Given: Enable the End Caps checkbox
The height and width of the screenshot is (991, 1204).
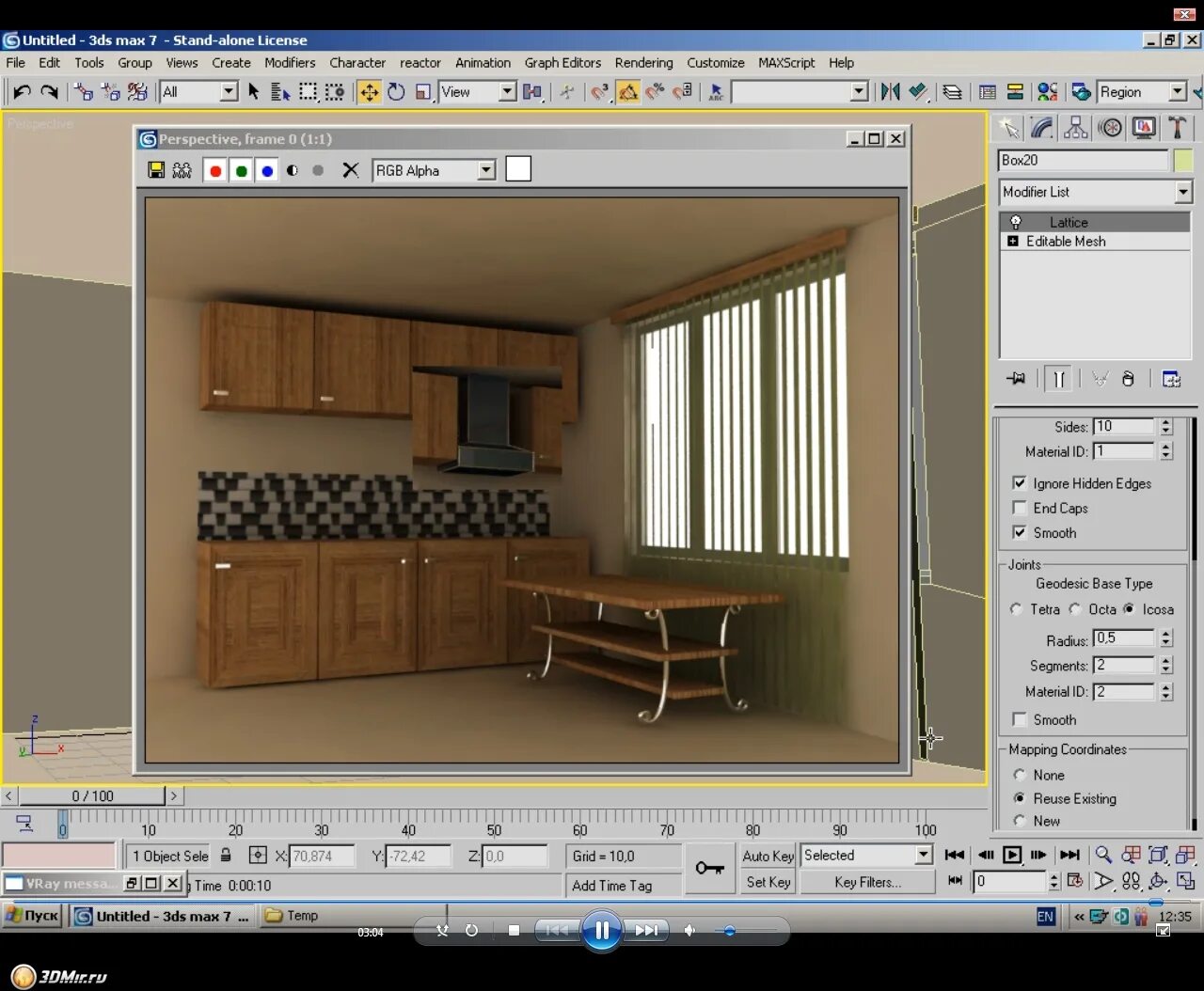Looking at the screenshot, I should click(x=1019, y=508).
